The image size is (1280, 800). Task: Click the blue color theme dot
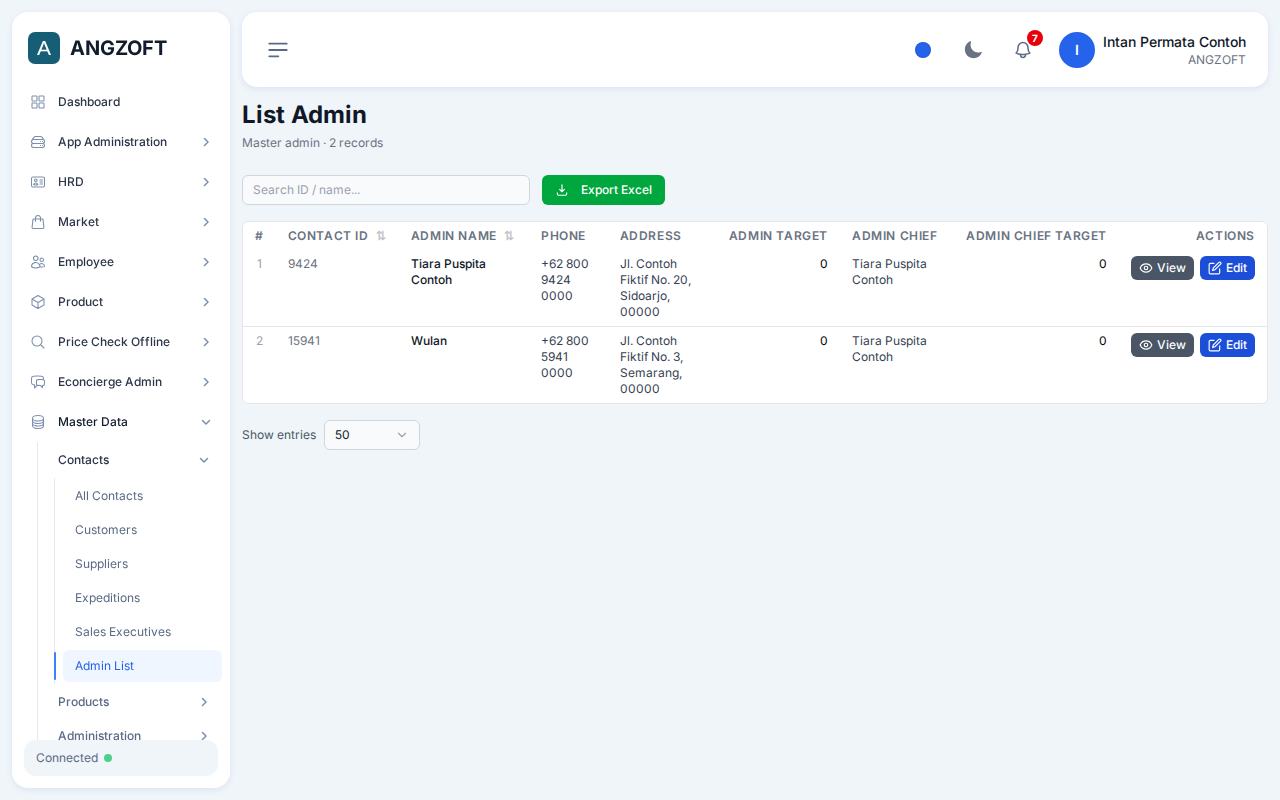click(x=923, y=50)
